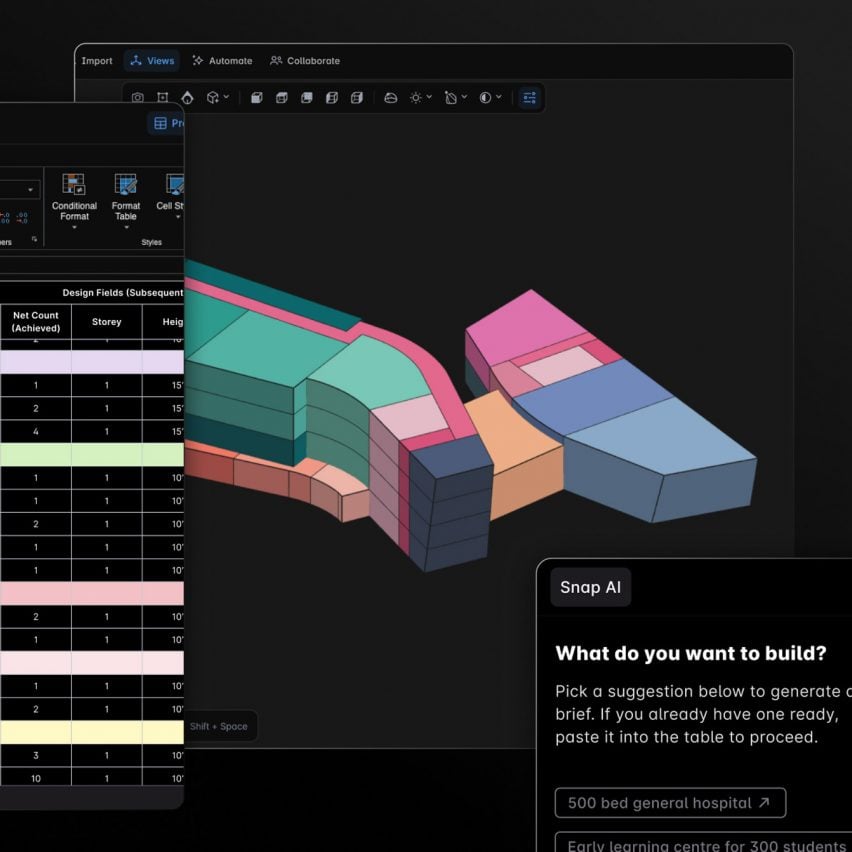
Task: Switch to the Views tab
Action: pos(152,61)
